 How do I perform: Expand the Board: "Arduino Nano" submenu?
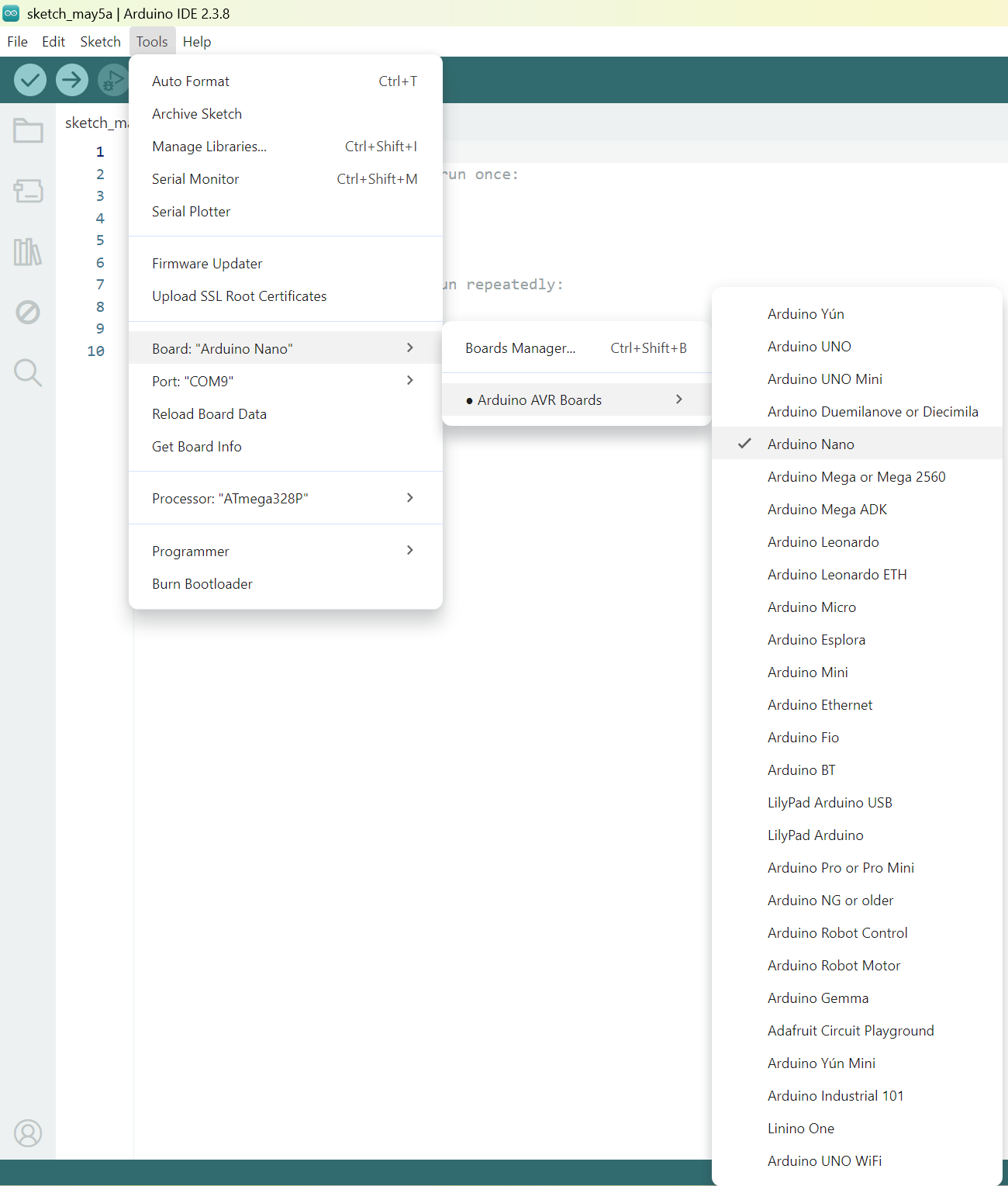(285, 348)
